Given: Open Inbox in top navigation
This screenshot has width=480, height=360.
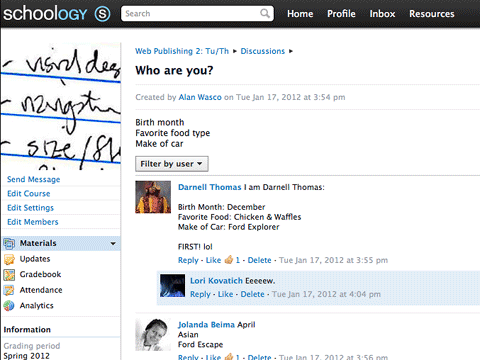Looking at the screenshot, I should click(x=382, y=14).
